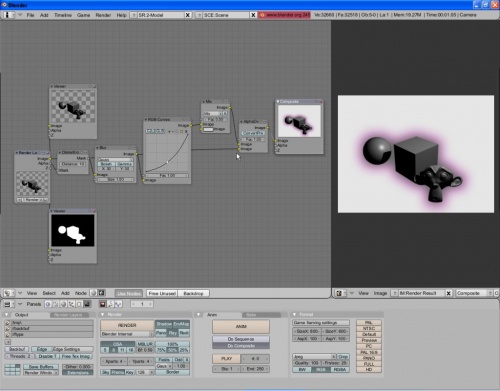This screenshot has height=391, width=500.
Task: Select the Render buttons sub-context icon
Action: 102,304
